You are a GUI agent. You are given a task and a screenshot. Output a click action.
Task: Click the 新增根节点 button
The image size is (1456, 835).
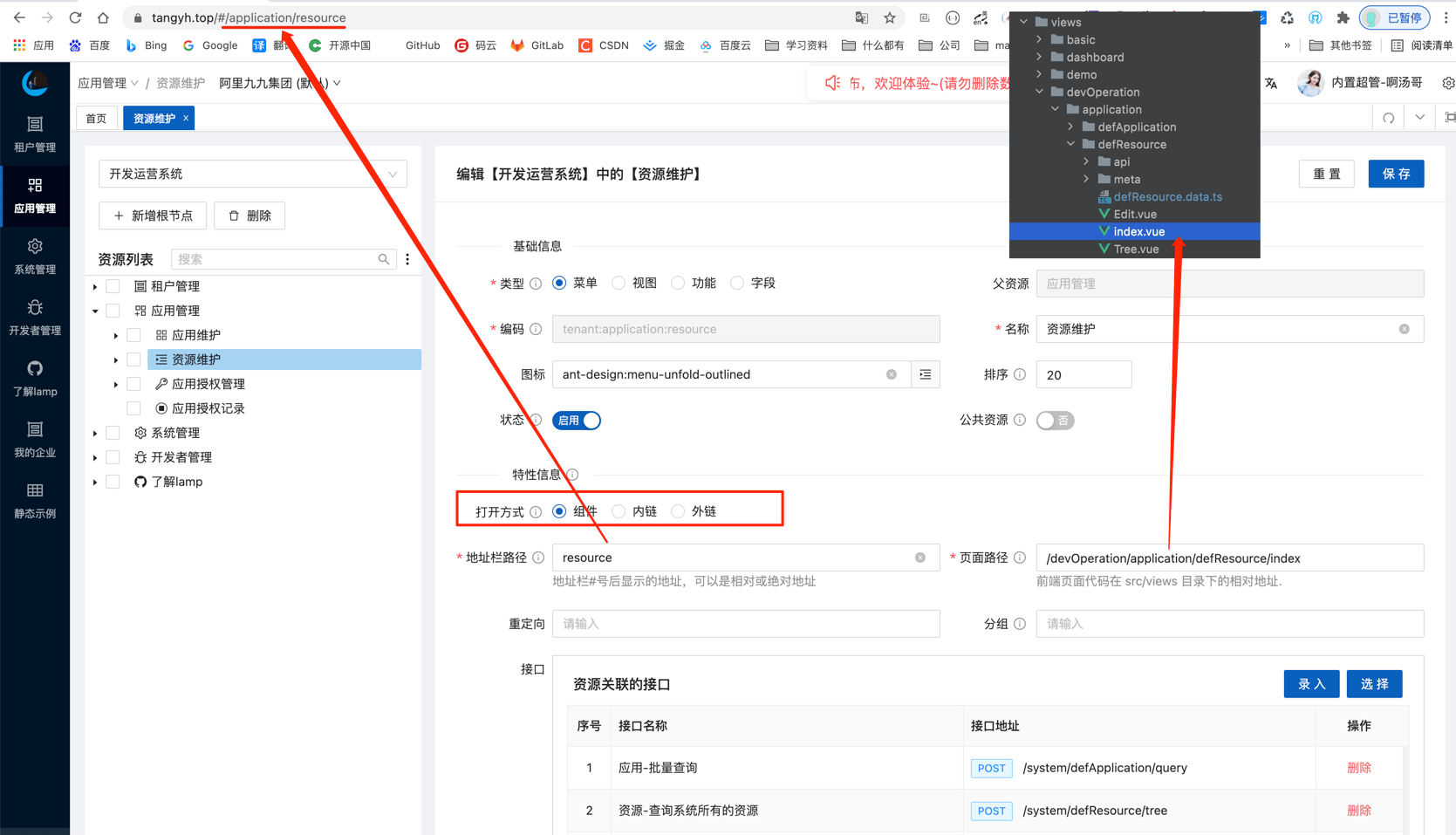click(153, 216)
